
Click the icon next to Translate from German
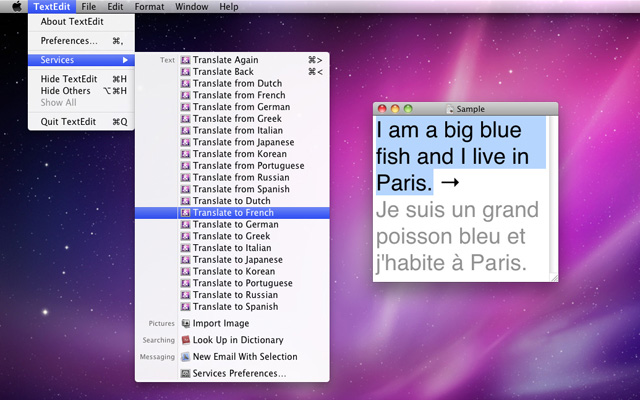click(x=185, y=107)
